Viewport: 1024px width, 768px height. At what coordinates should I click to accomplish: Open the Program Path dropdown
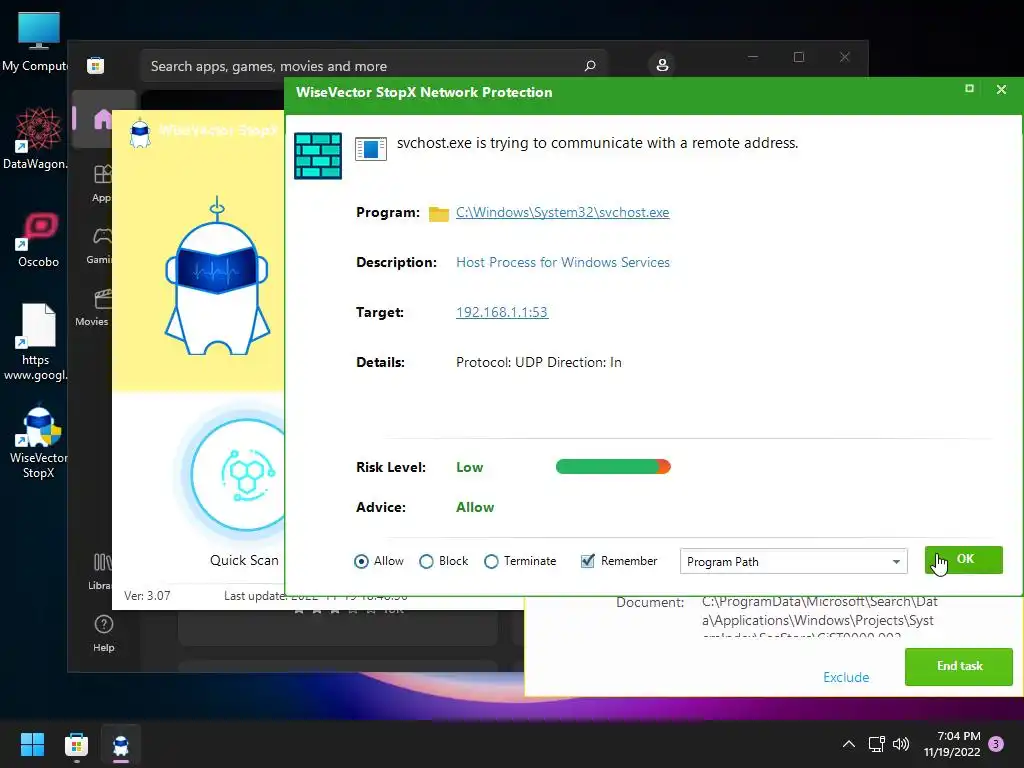tap(793, 562)
